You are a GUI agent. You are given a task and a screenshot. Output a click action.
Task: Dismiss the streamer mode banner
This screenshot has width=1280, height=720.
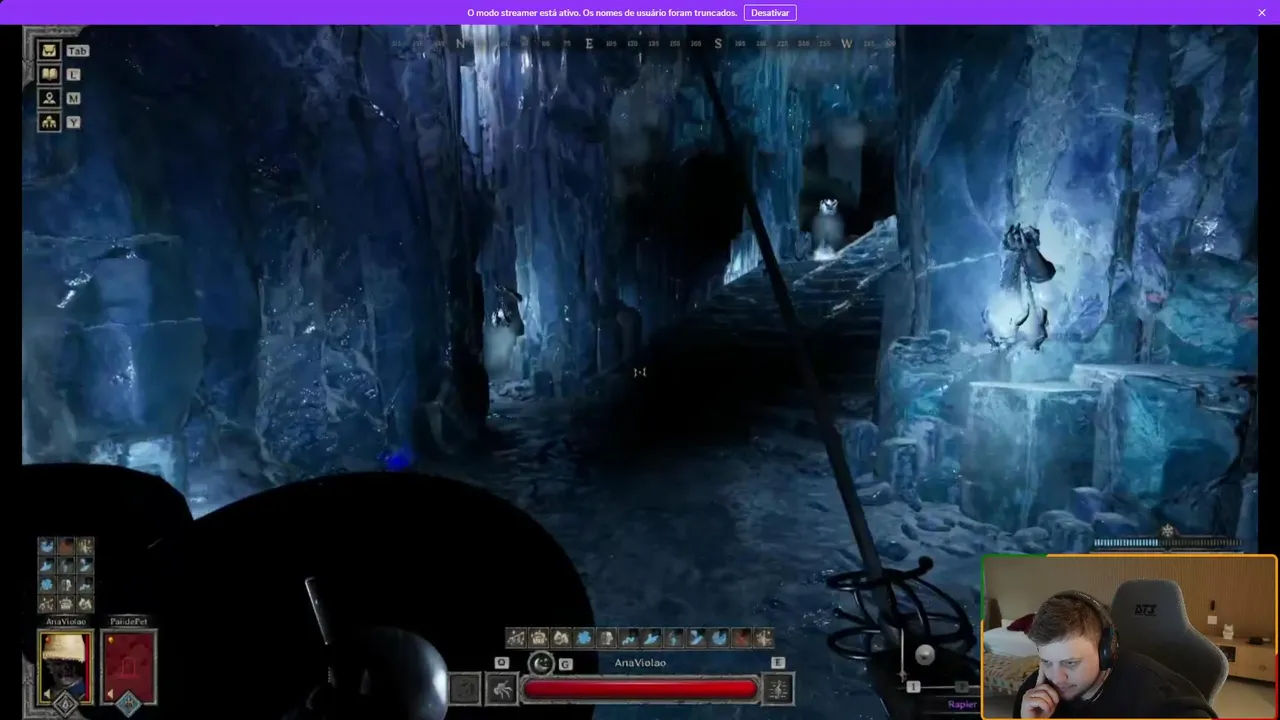point(1262,13)
